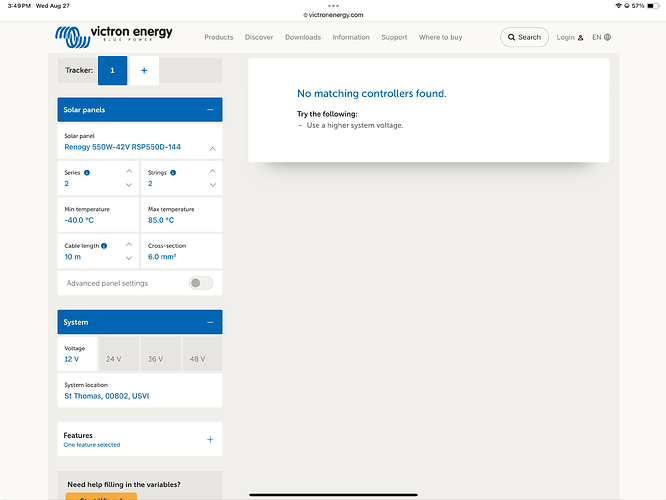The height and width of the screenshot is (500, 666).
Task: Select 36 V system voltage
Action: tap(161, 354)
